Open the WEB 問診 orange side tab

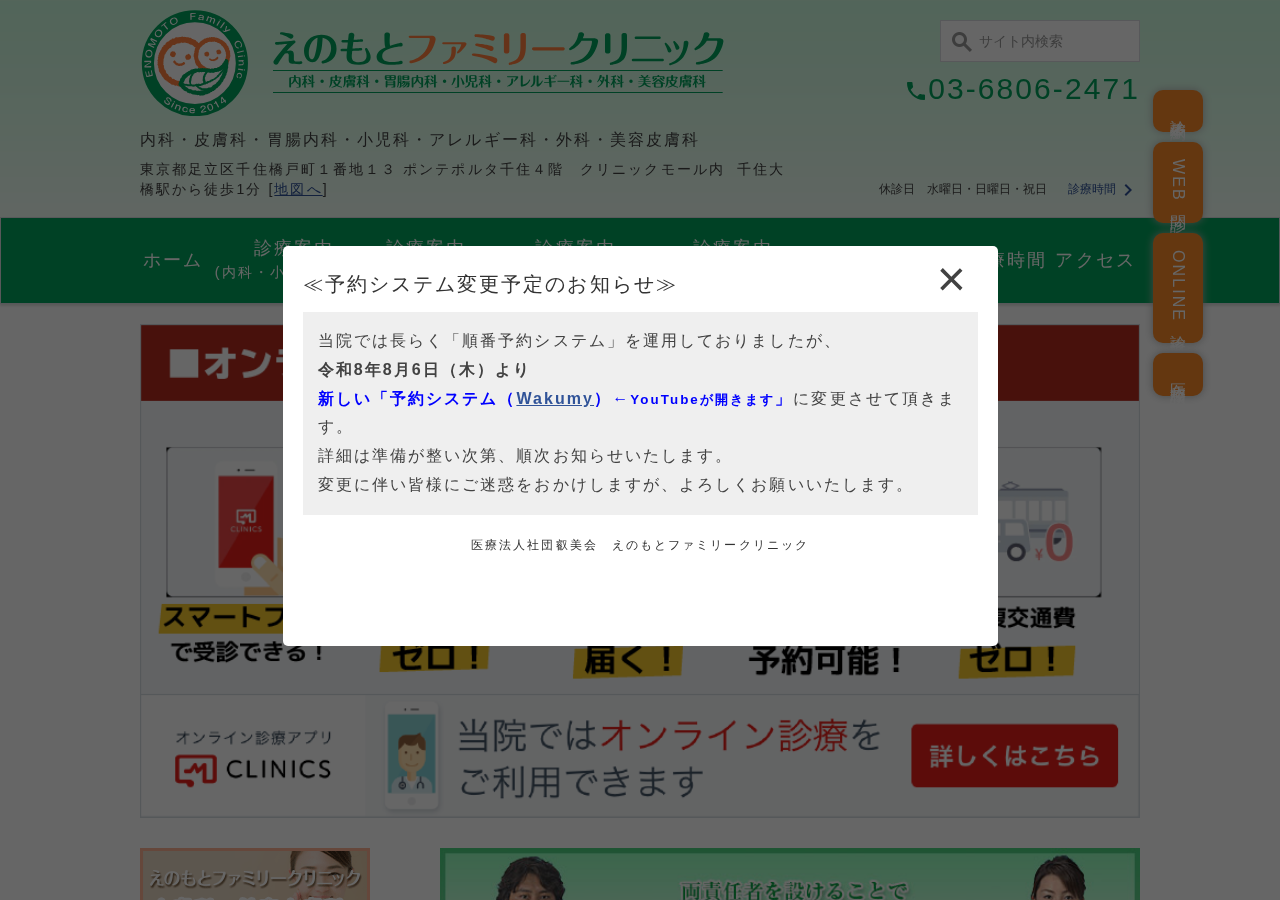tap(1178, 182)
